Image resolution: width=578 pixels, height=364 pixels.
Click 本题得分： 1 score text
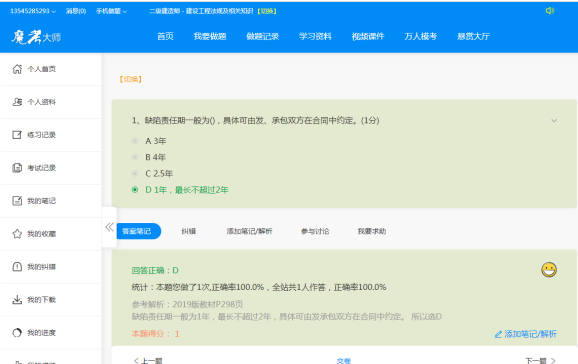click(155, 334)
